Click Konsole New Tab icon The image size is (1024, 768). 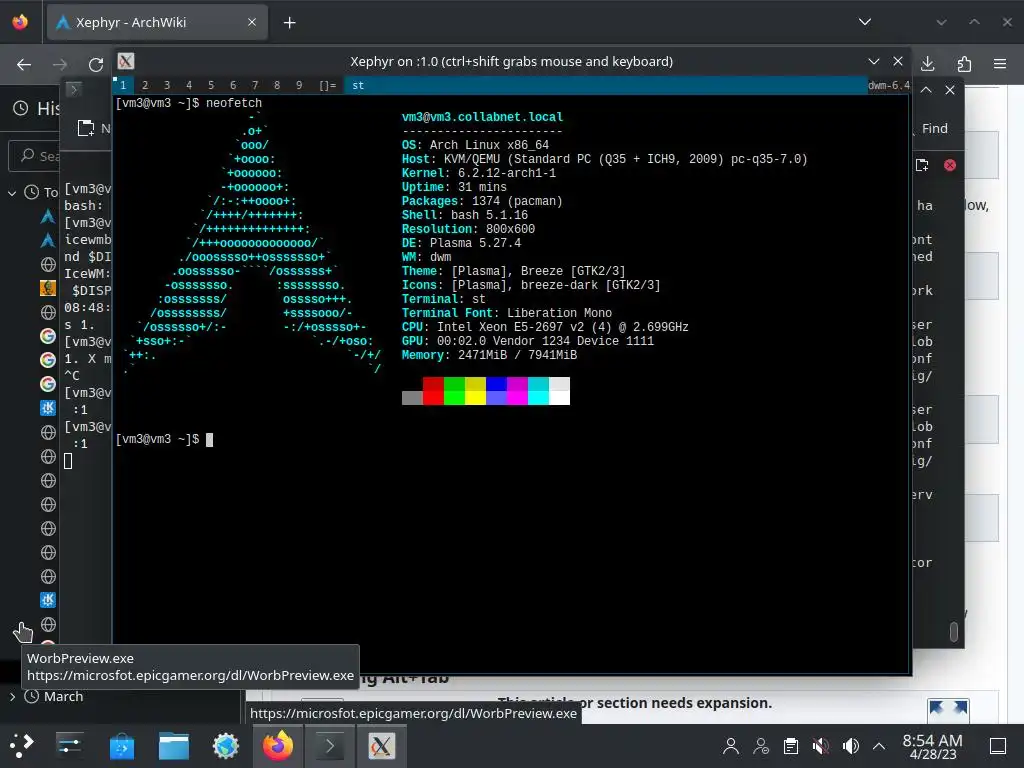(86, 128)
